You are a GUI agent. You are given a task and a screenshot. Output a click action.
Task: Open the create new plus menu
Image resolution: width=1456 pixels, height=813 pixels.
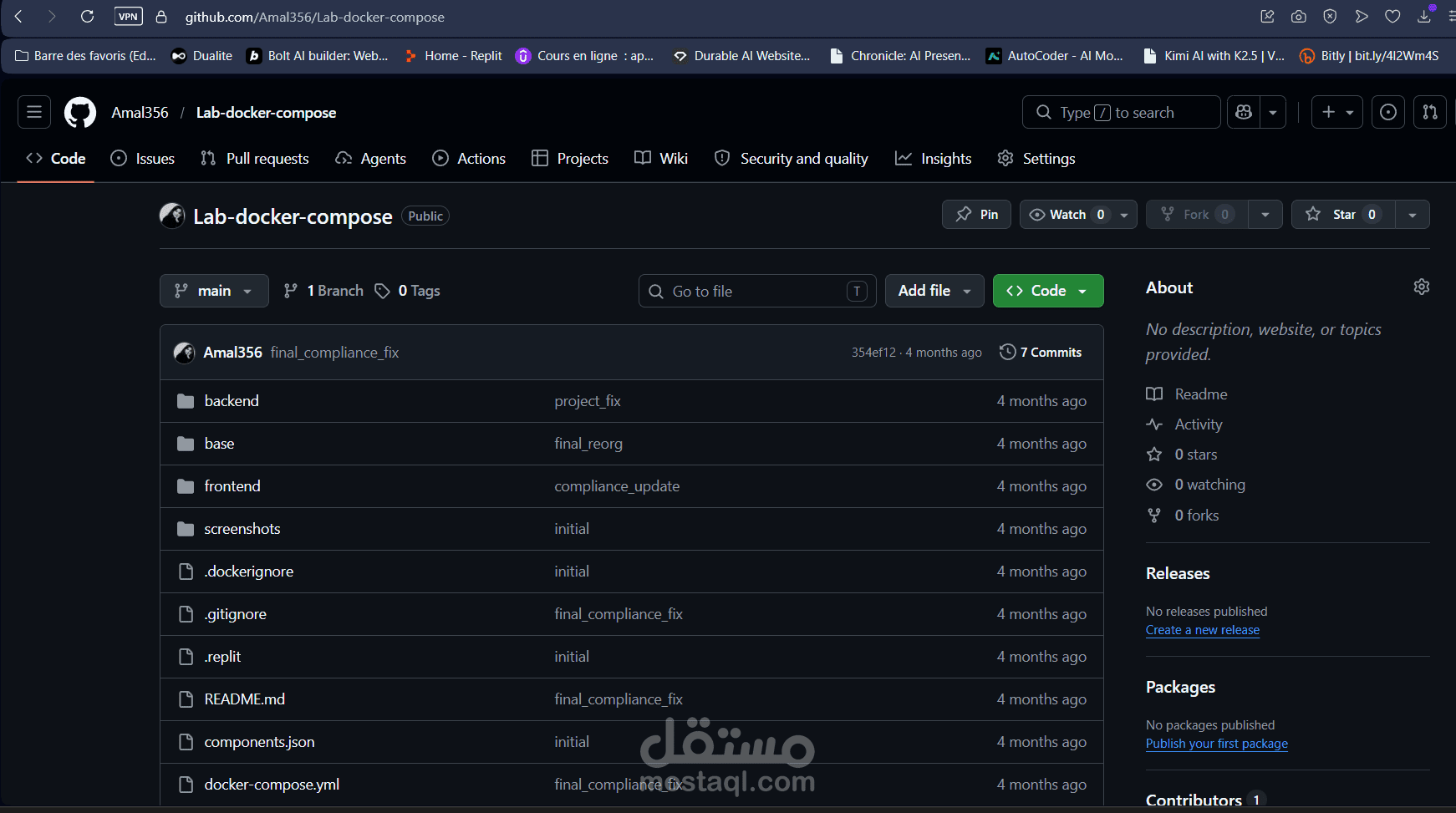tap(1337, 112)
